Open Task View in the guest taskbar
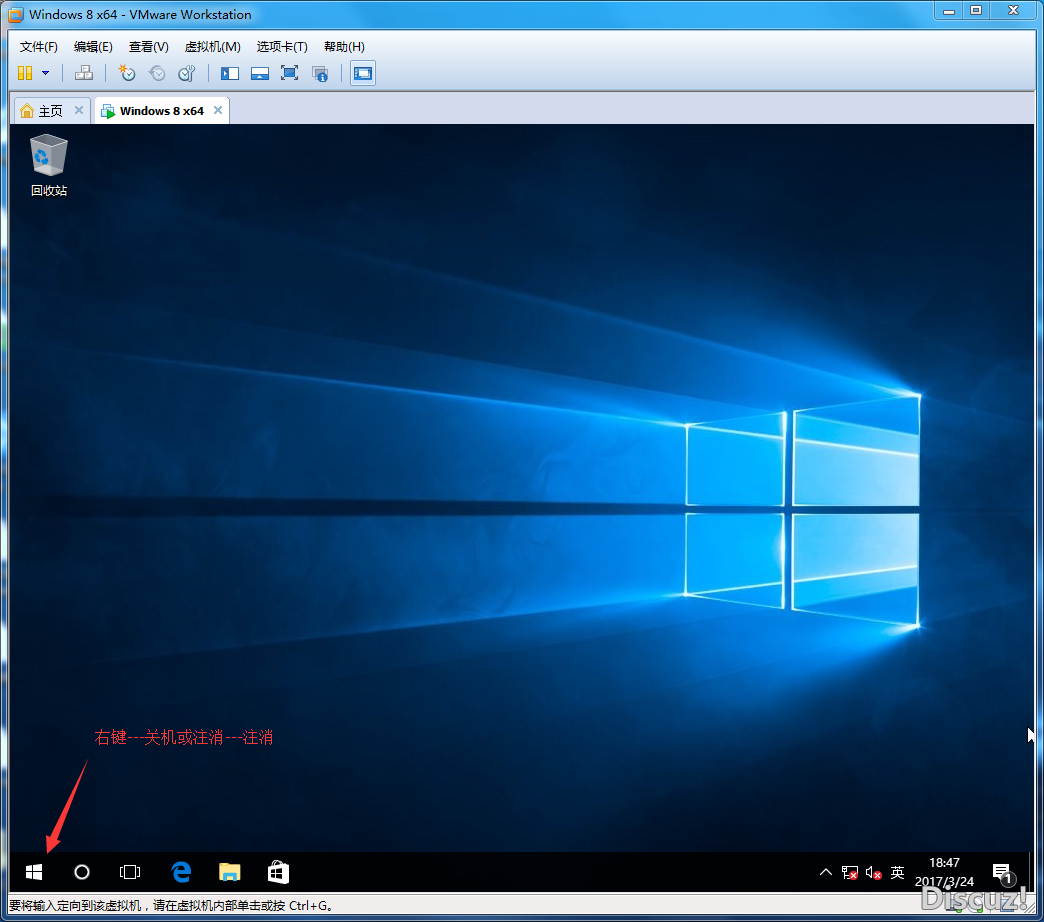 (130, 872)
